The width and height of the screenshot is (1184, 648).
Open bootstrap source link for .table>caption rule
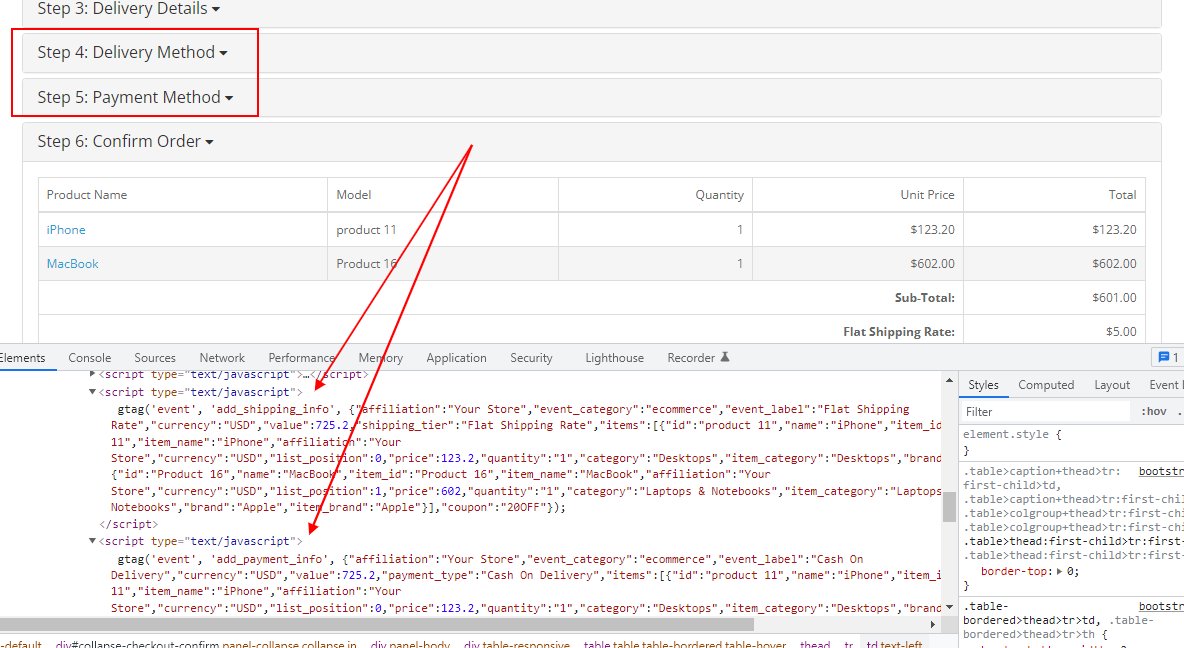[x=1161, y=471]
